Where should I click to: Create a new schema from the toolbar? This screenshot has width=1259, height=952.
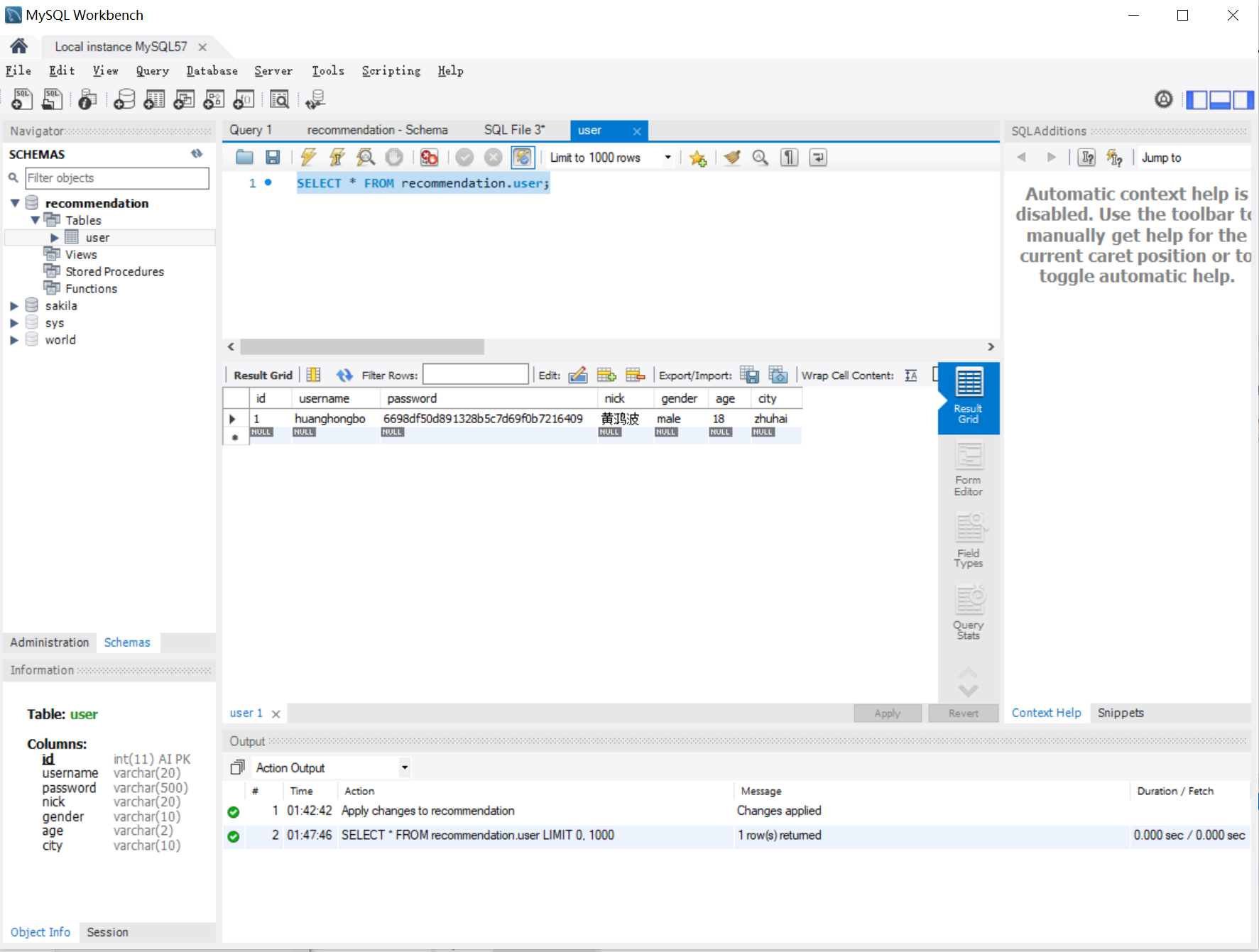point(124,100)
